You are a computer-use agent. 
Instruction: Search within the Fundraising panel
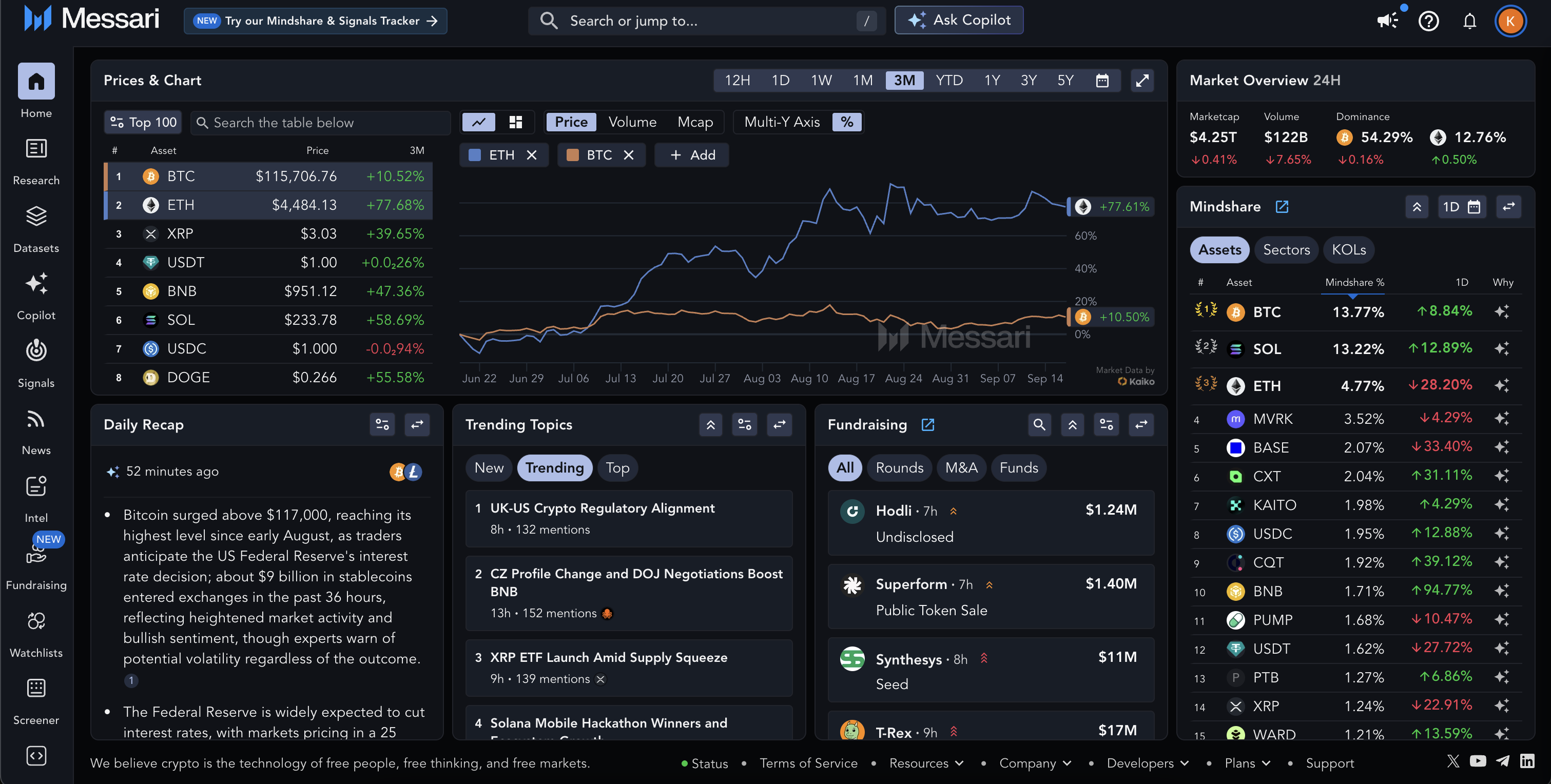[1039, 424]
